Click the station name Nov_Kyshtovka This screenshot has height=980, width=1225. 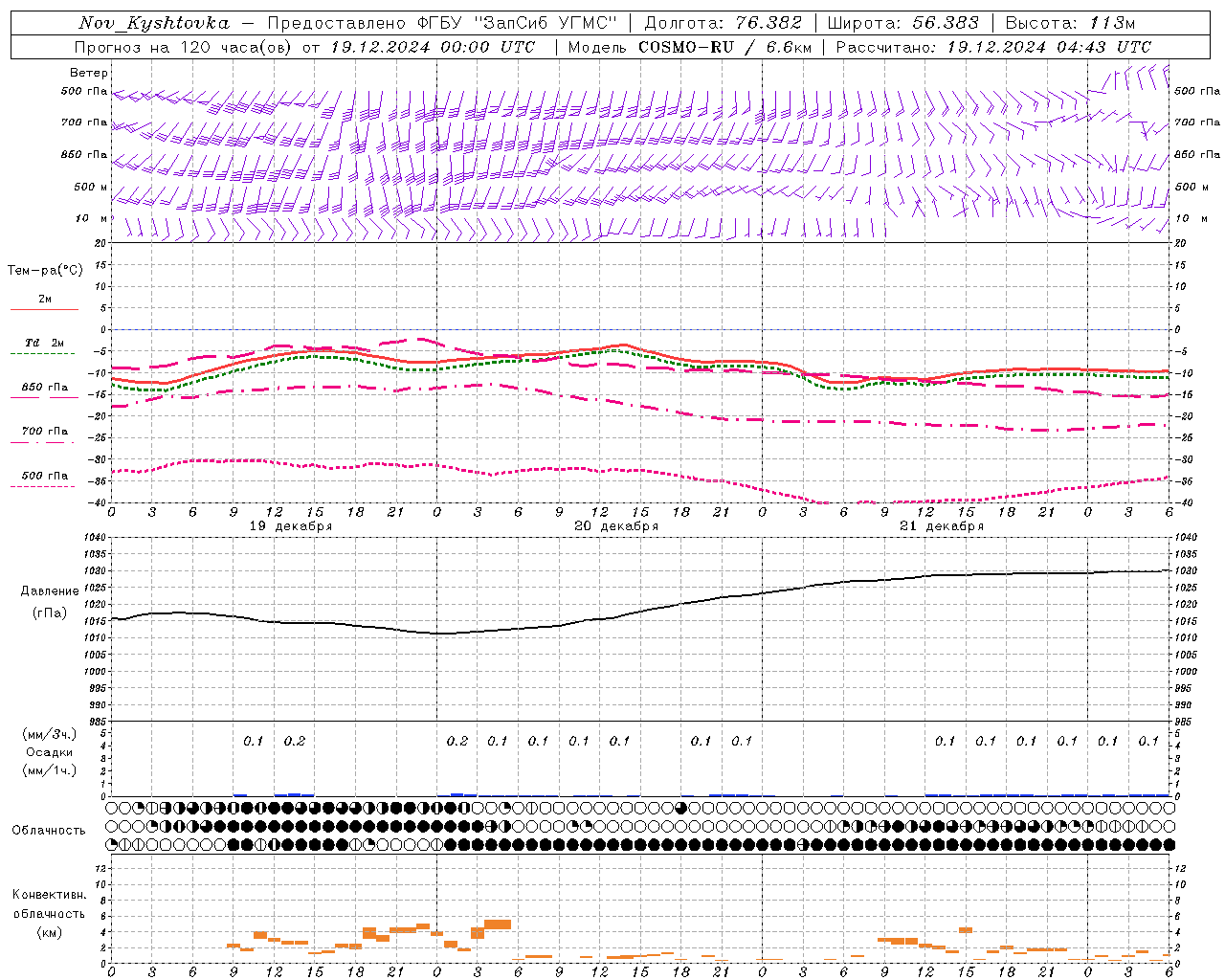(153, 24)
